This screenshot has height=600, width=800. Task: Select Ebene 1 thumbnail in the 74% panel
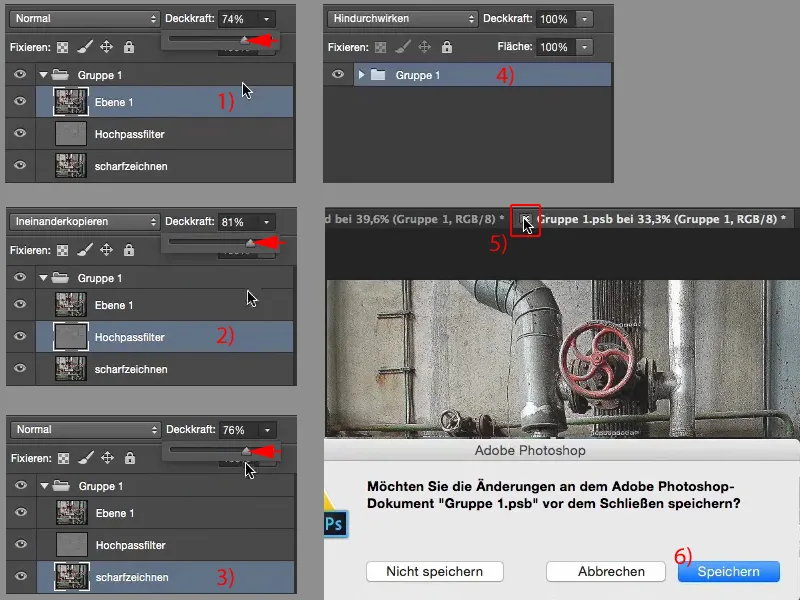coord(71,102)
